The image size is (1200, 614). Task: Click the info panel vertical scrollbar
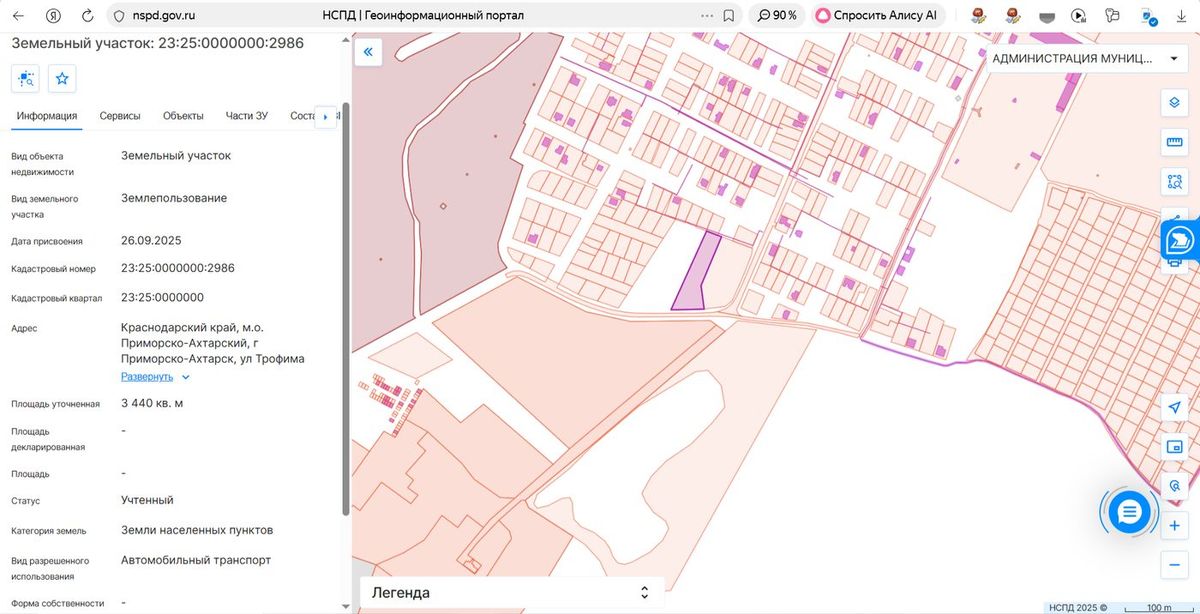pos(346,308)
